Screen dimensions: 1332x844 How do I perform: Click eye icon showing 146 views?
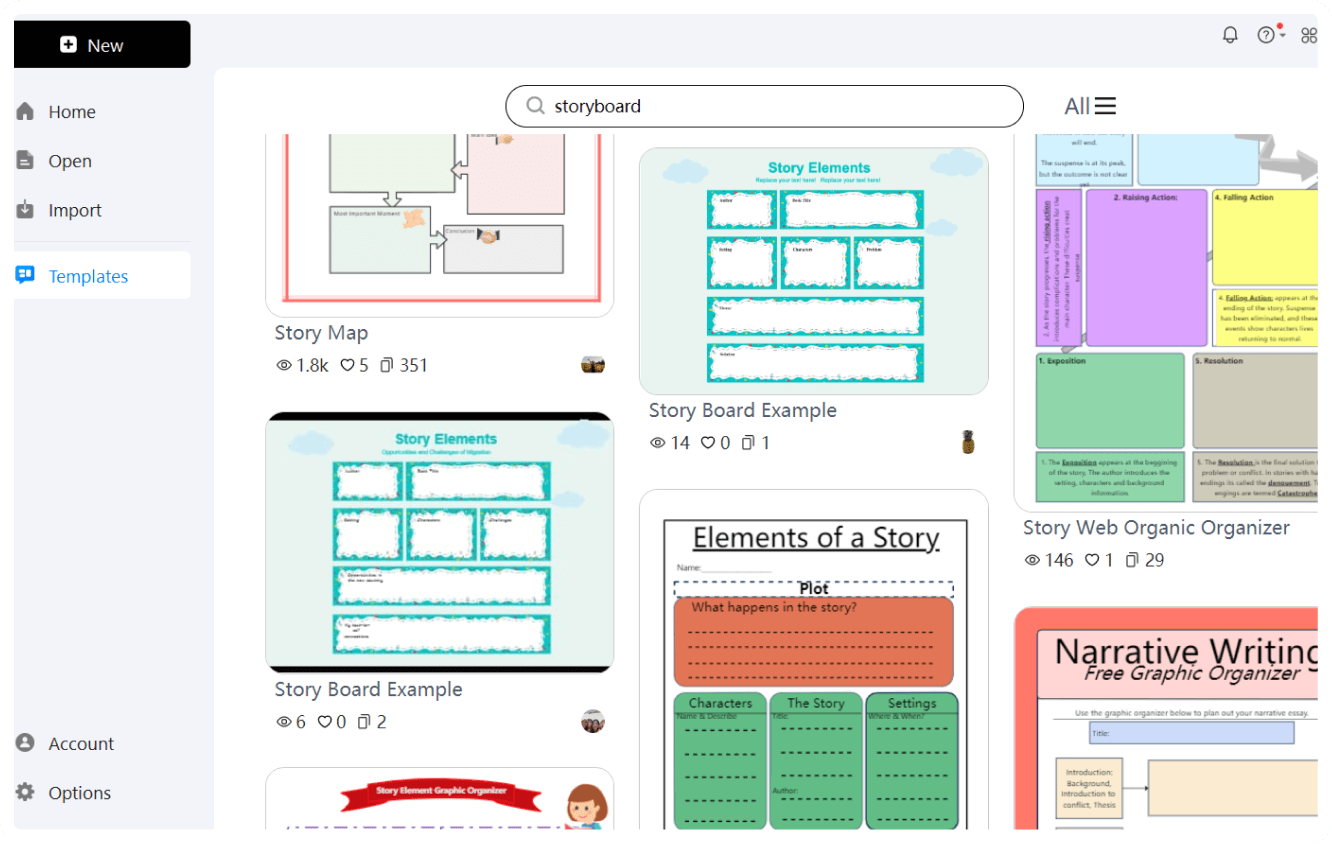[x=1033, y=560]
